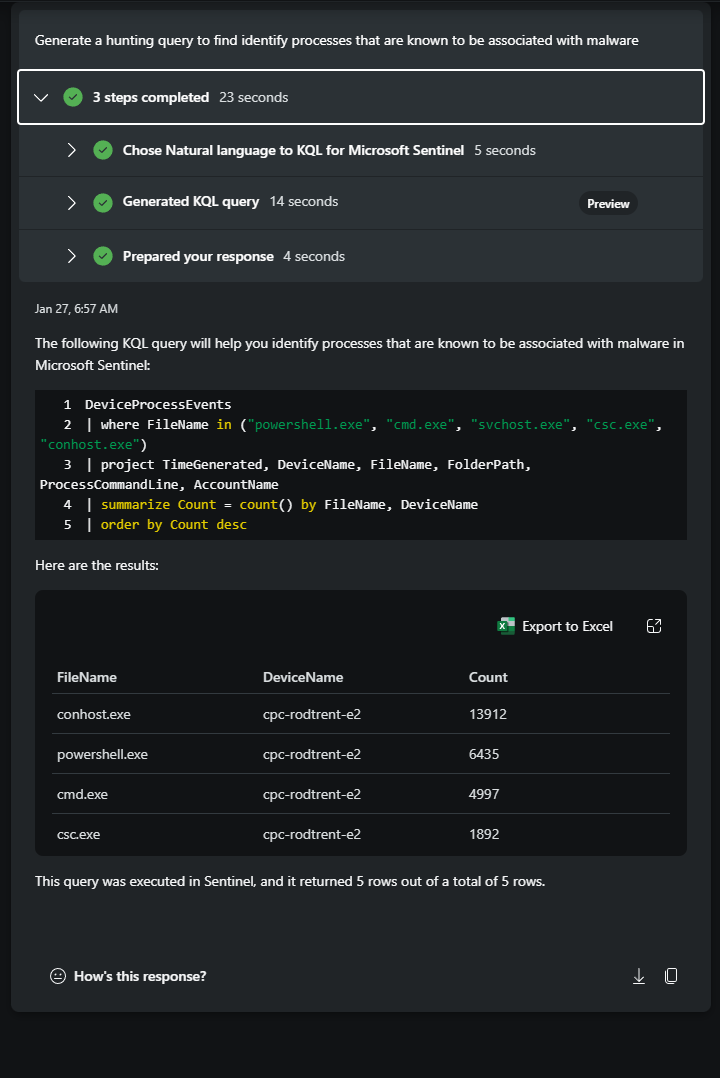The width and height of the screenshot is (720, 1078).
Task: Click device name in csc.exe row
Action: [312, 834]
